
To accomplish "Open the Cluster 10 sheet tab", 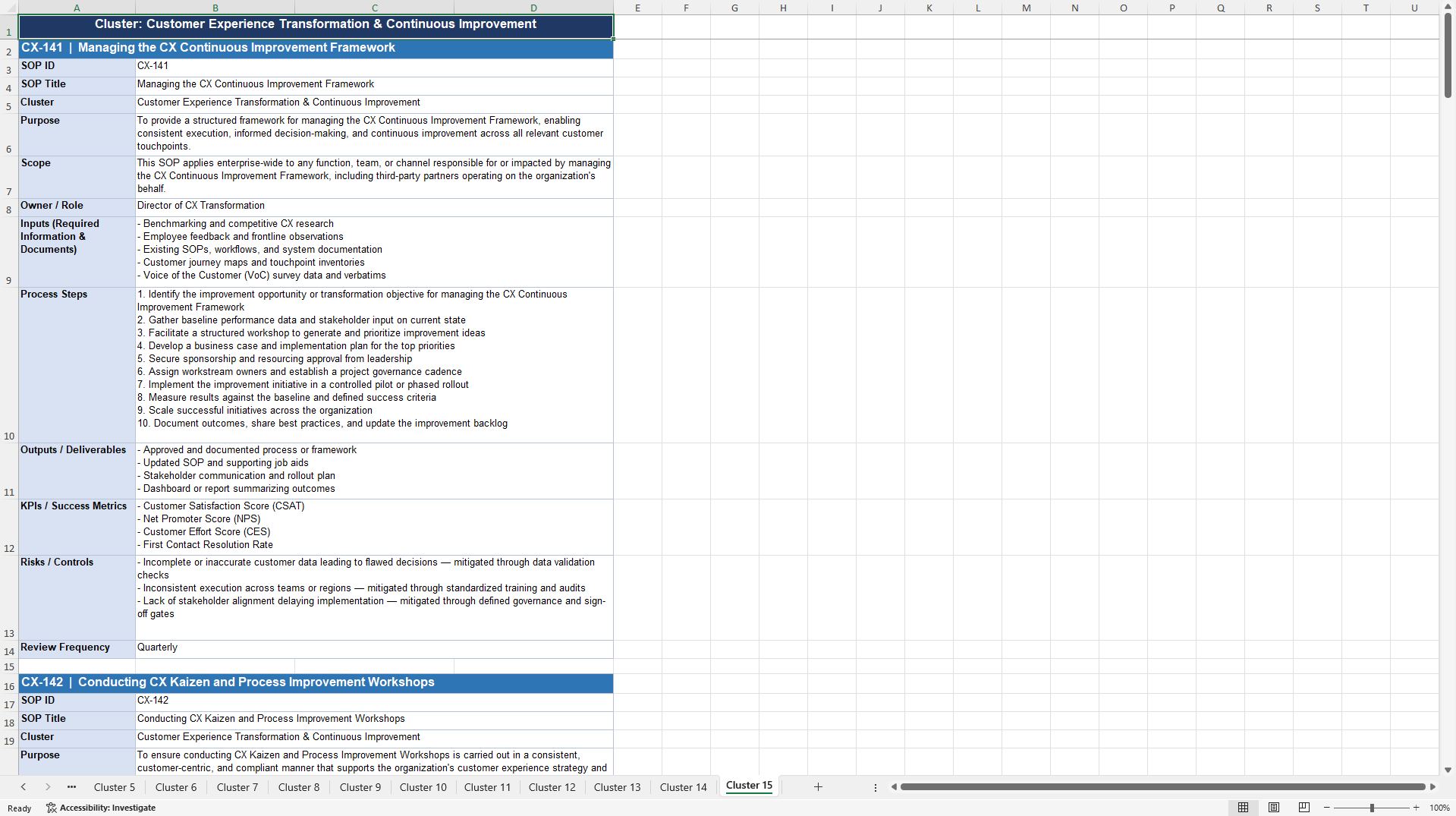I will tap(423, 787).
